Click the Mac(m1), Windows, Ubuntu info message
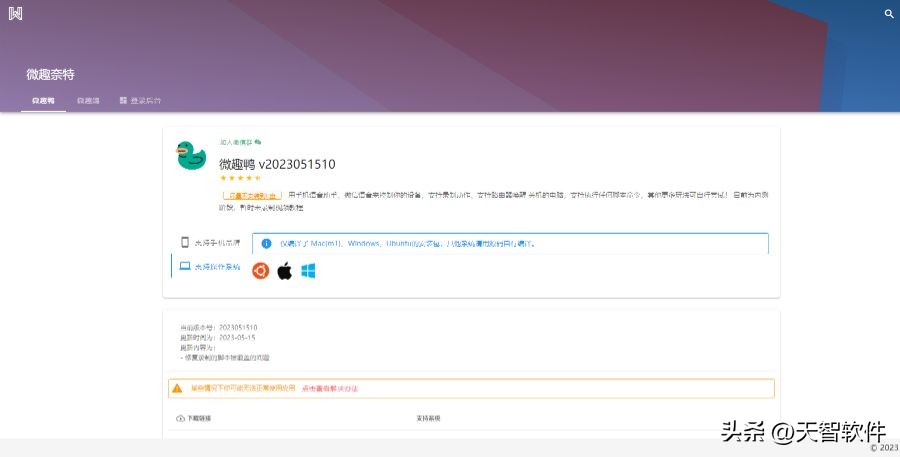900x457 pixels. 408,243
